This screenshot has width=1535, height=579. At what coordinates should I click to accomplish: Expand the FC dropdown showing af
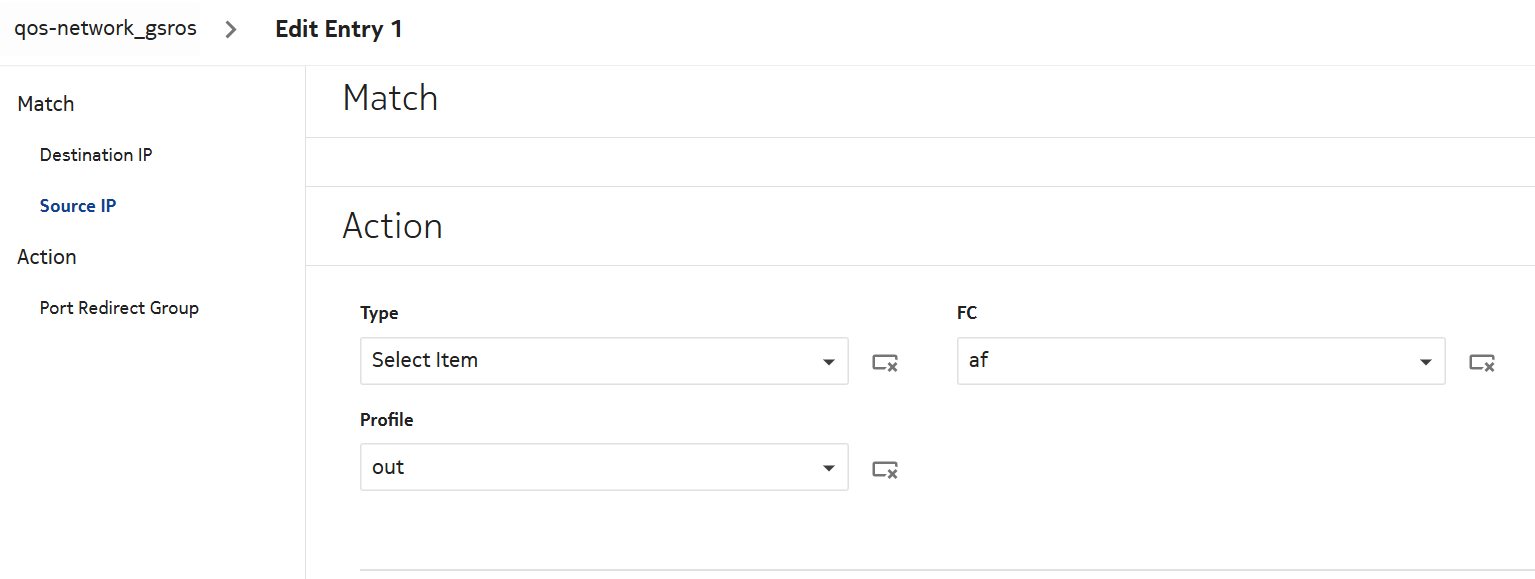click(x=1200, y=361)
